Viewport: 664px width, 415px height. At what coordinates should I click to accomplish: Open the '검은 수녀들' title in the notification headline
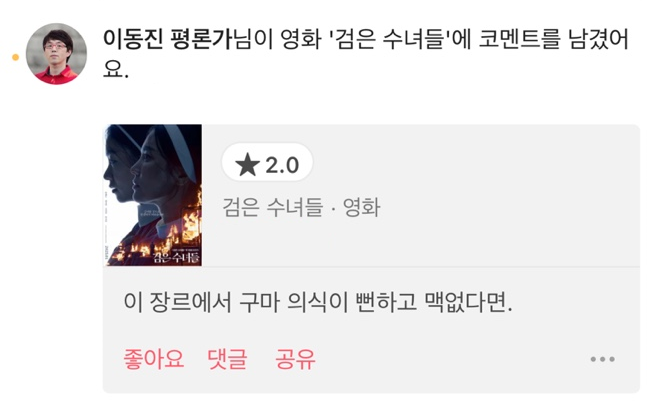point(389,39)
